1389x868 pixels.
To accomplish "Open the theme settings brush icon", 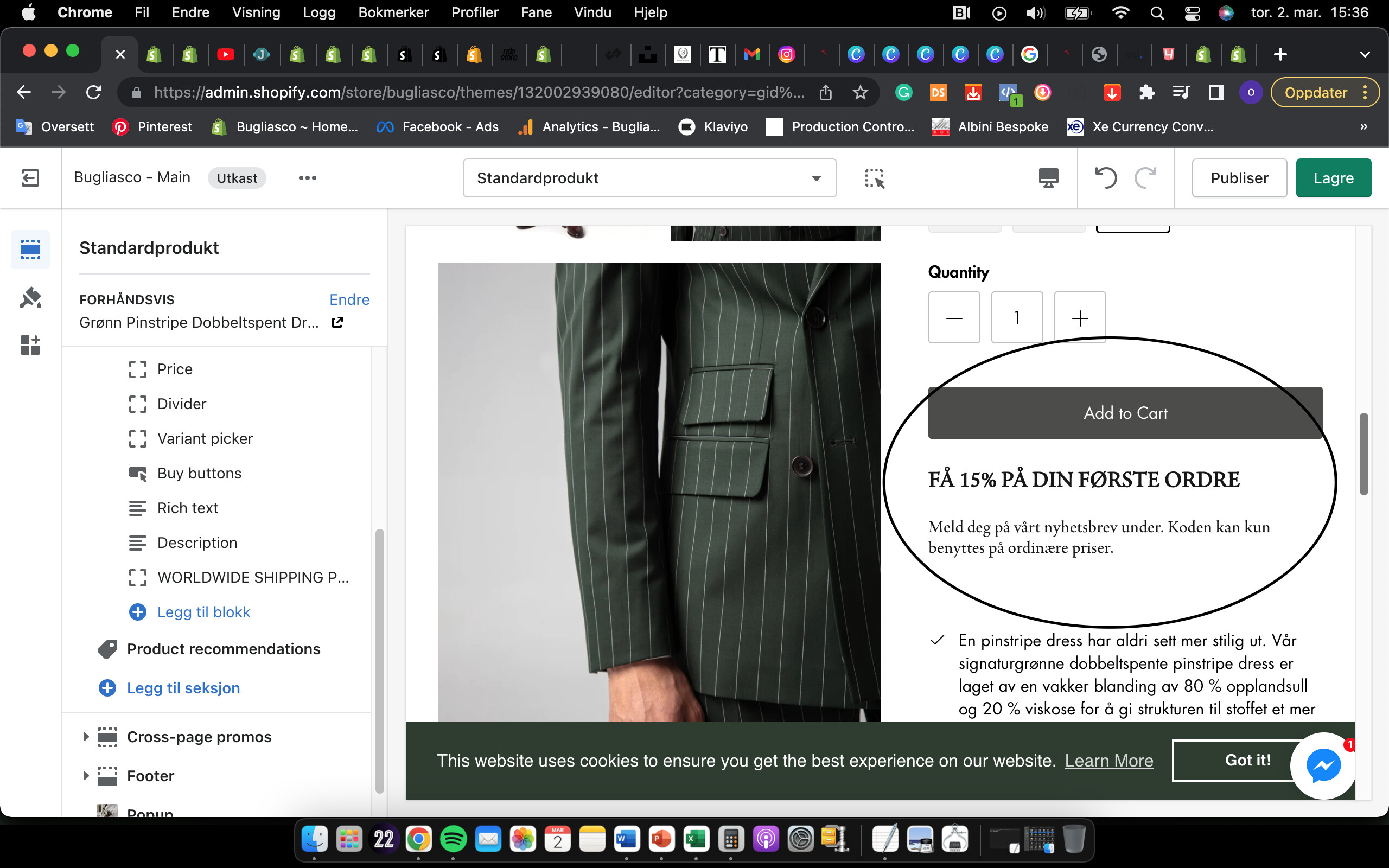I will point(30,298).
